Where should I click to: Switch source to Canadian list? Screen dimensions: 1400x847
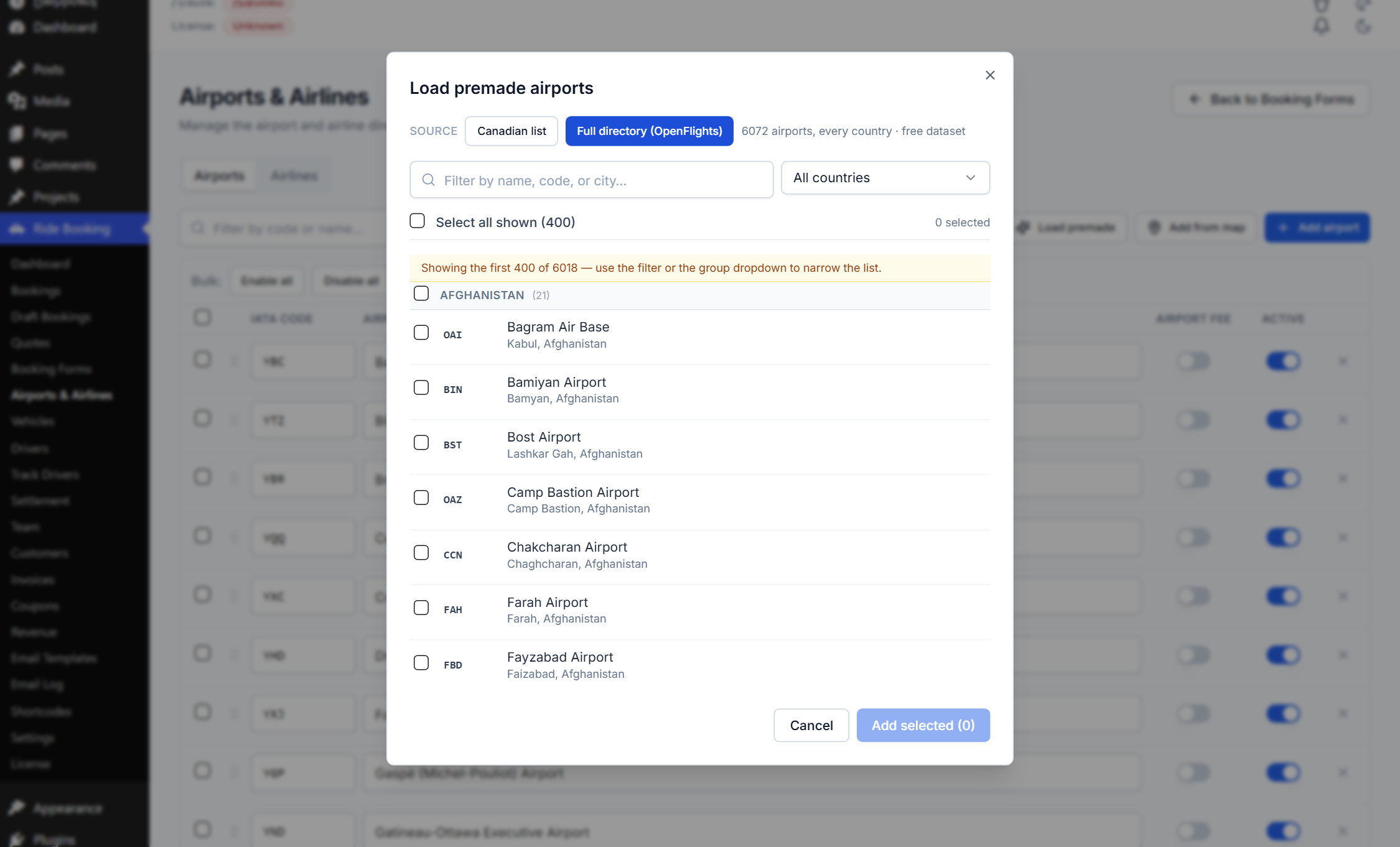click(x=511, y=131)
